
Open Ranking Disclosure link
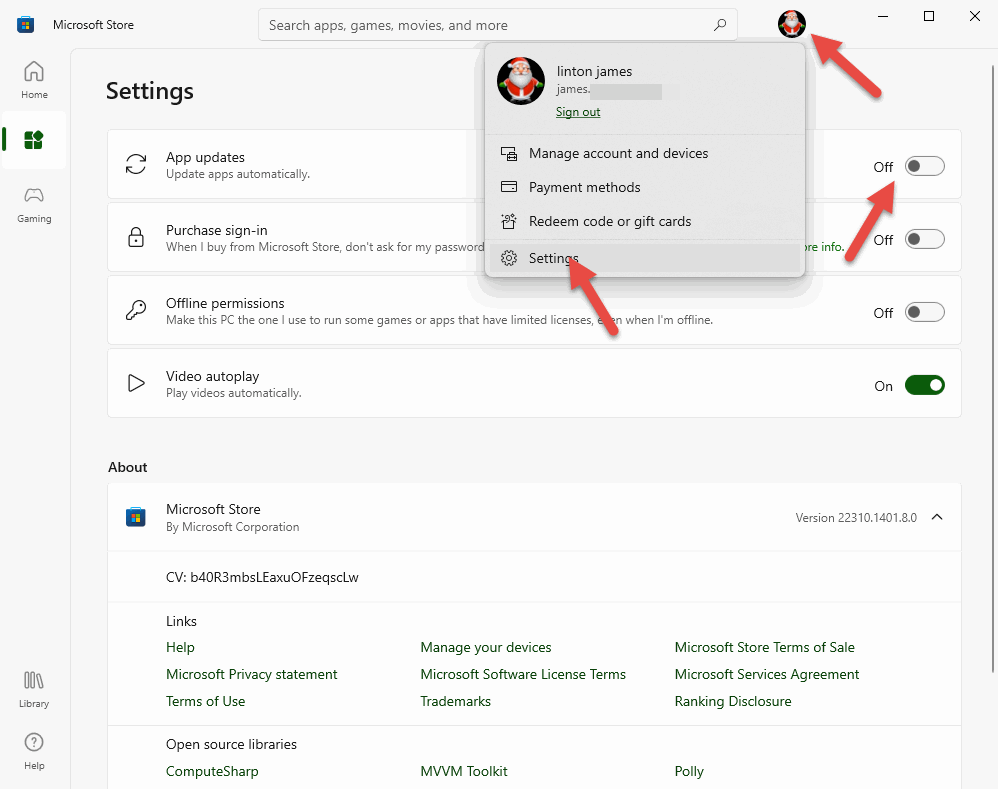point(733,701)
